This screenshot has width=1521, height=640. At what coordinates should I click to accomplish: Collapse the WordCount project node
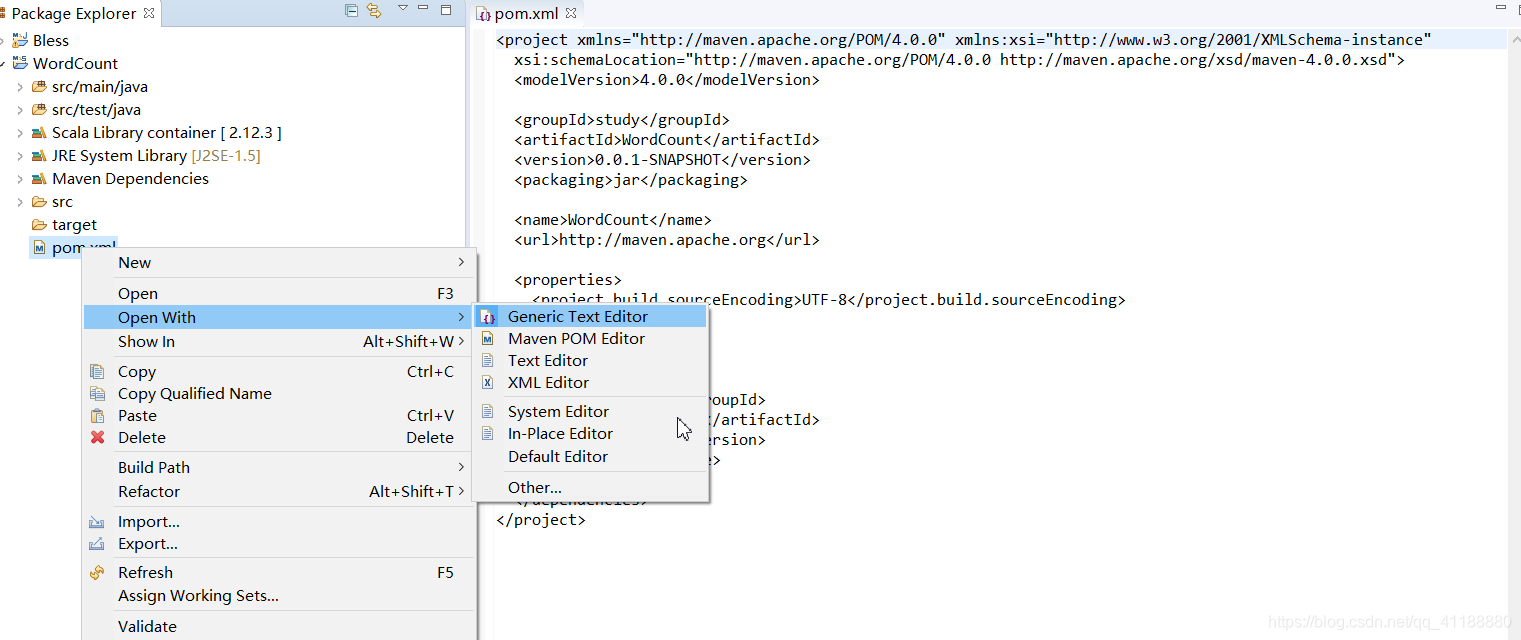click(4, 64)
